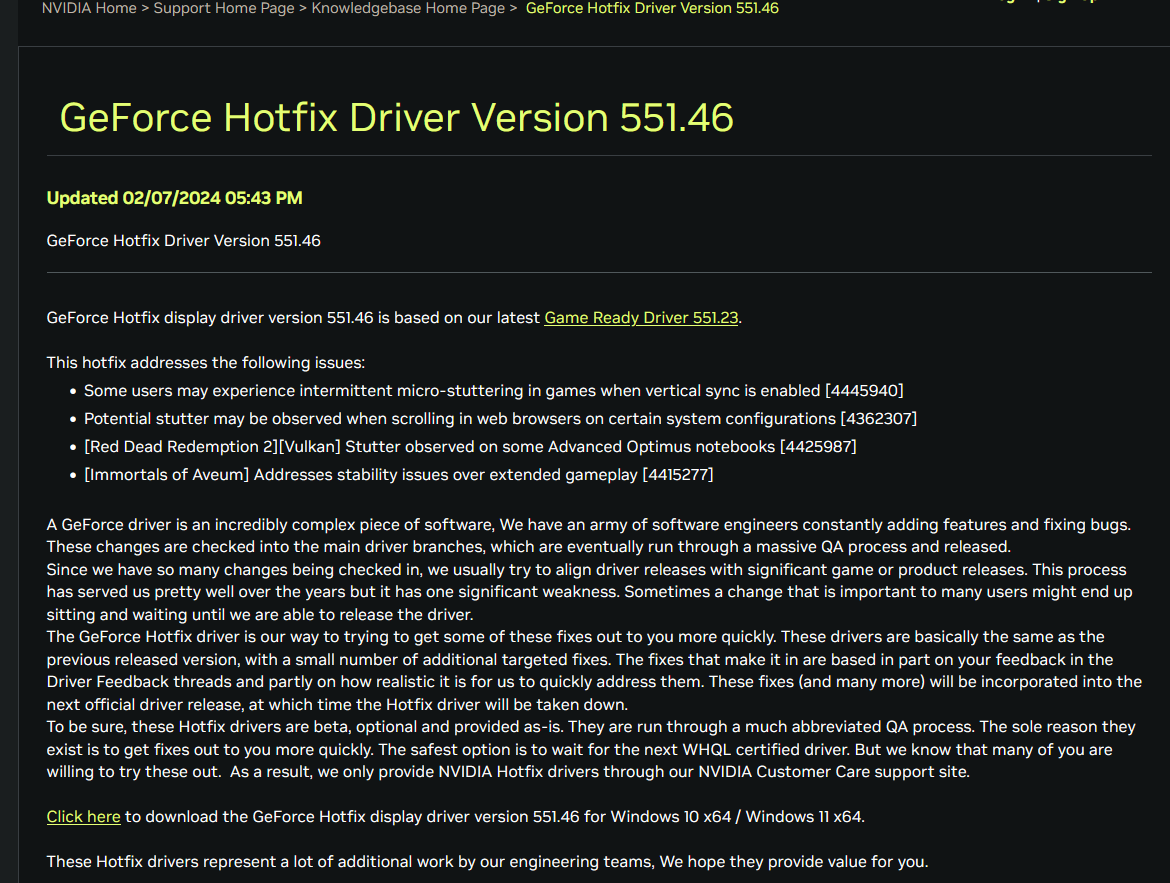Click the 'Click here' download link
1170x883 pixels.
point(83,817)
